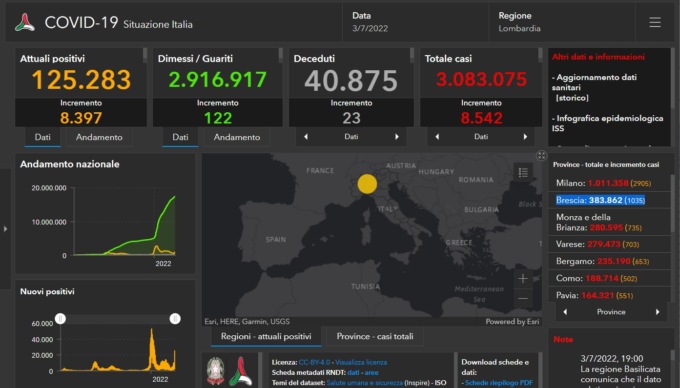Open the Regione selector showing Lombardia
680x388 pixels.
click(562, 22)
